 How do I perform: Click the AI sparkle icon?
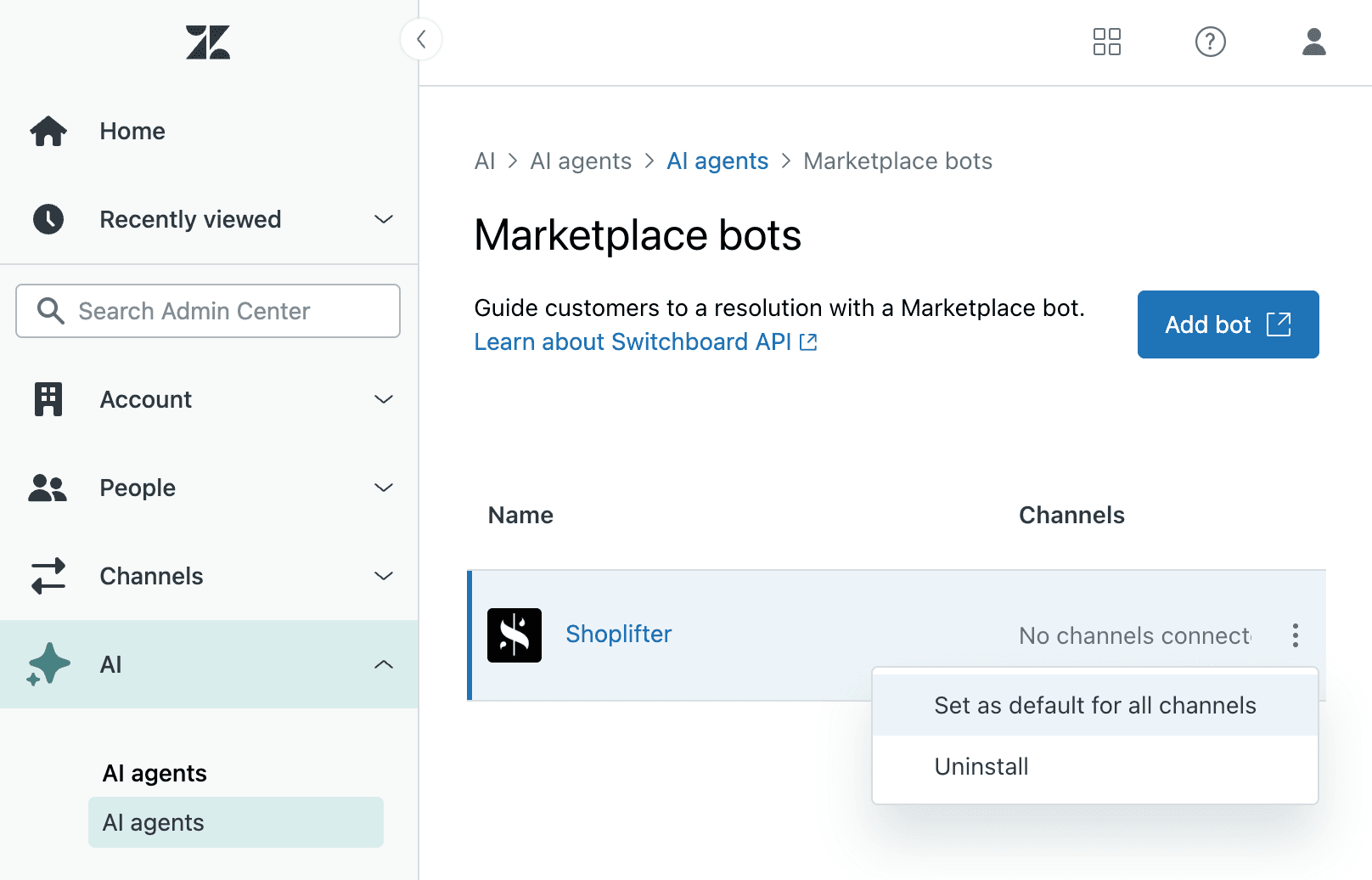click(x=48, y=664)
